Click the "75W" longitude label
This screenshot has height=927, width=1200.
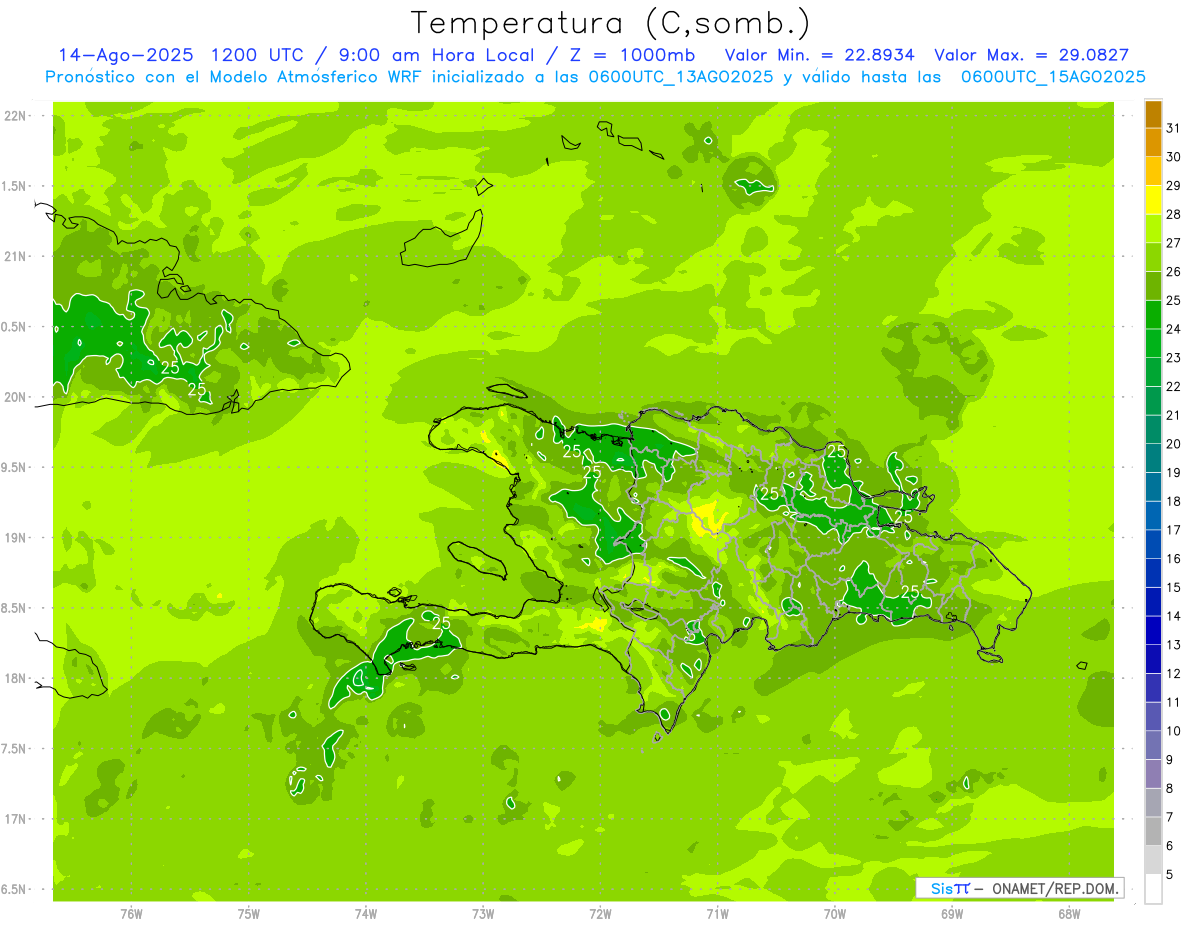249,913
